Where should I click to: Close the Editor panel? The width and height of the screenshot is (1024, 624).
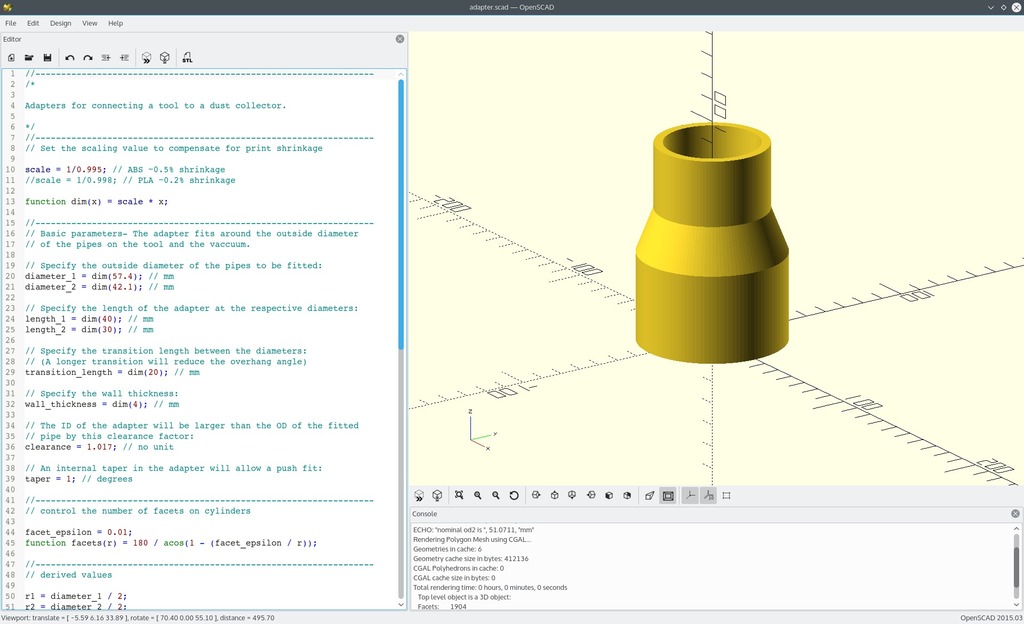pyautogui.click(x=400, y=39)
